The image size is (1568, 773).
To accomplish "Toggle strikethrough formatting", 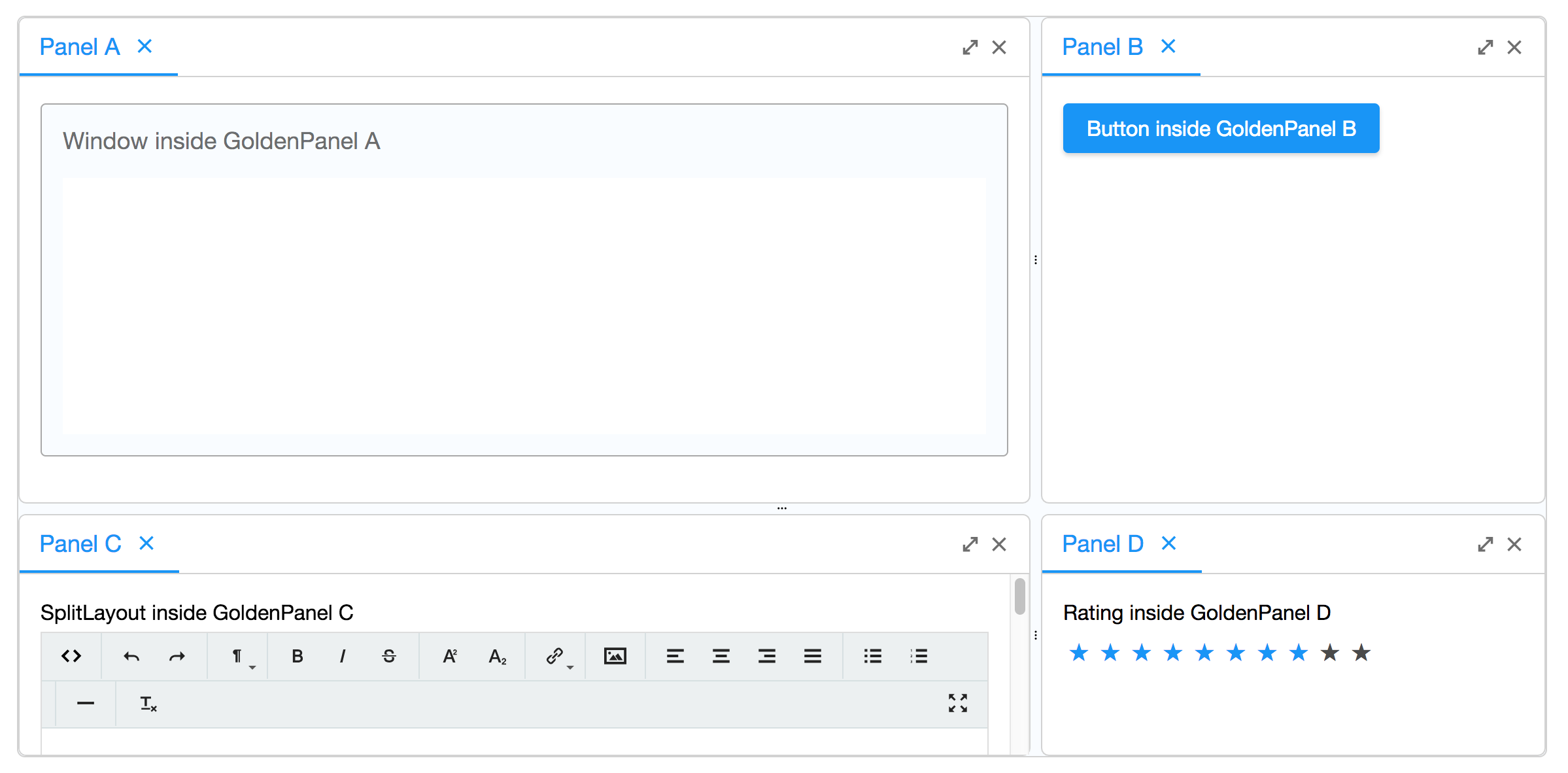I will point(389,656).
